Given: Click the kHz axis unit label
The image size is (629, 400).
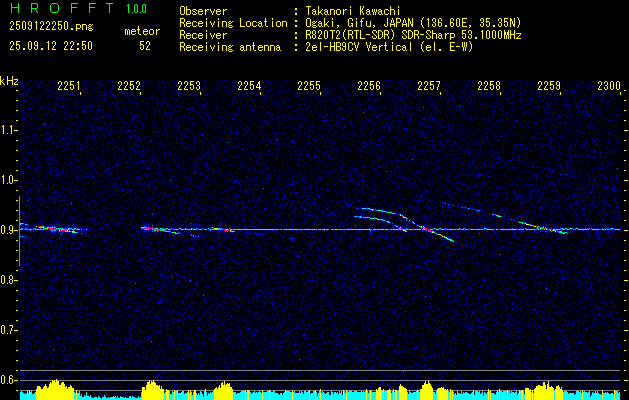Looking at the screenshot, I should pyautogui.click(x=9, y=81).
